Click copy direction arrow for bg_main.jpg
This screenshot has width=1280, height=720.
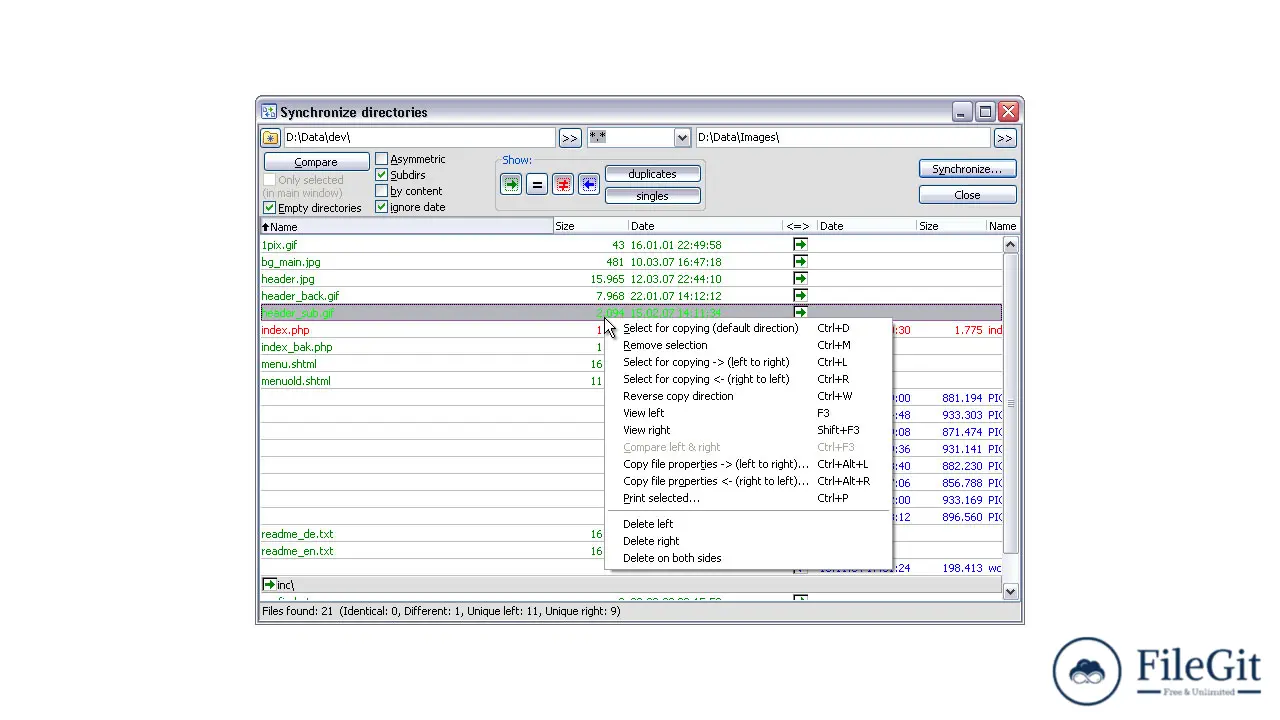click(x=800, y=262)
